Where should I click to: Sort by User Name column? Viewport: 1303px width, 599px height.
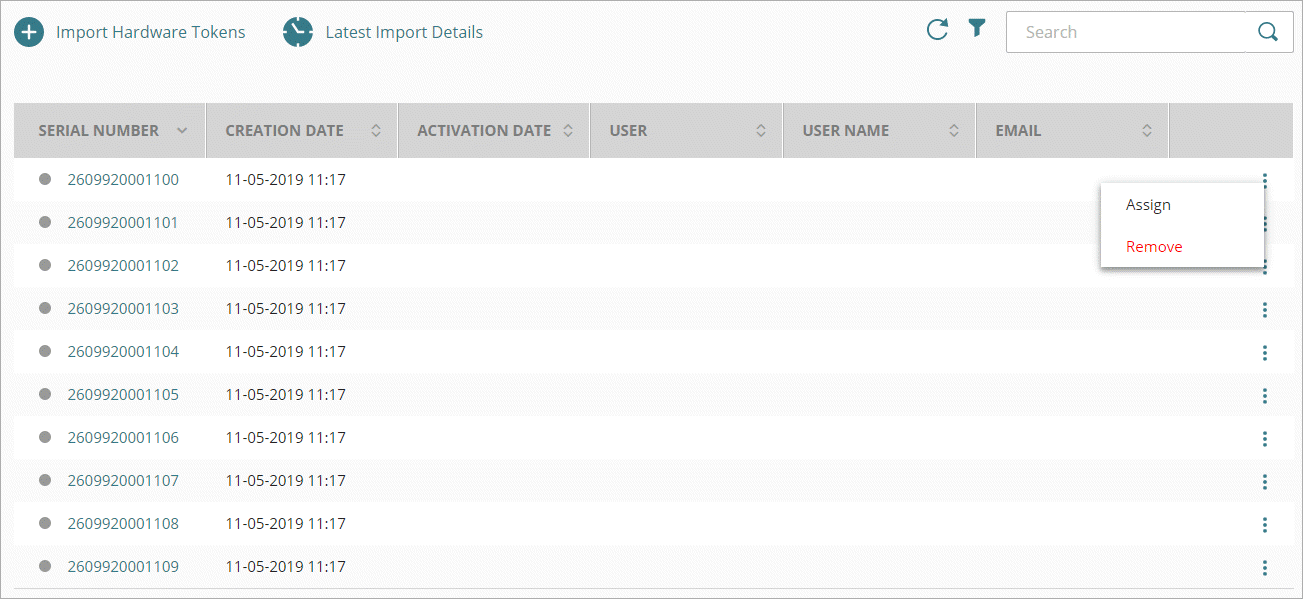point(954,130)
